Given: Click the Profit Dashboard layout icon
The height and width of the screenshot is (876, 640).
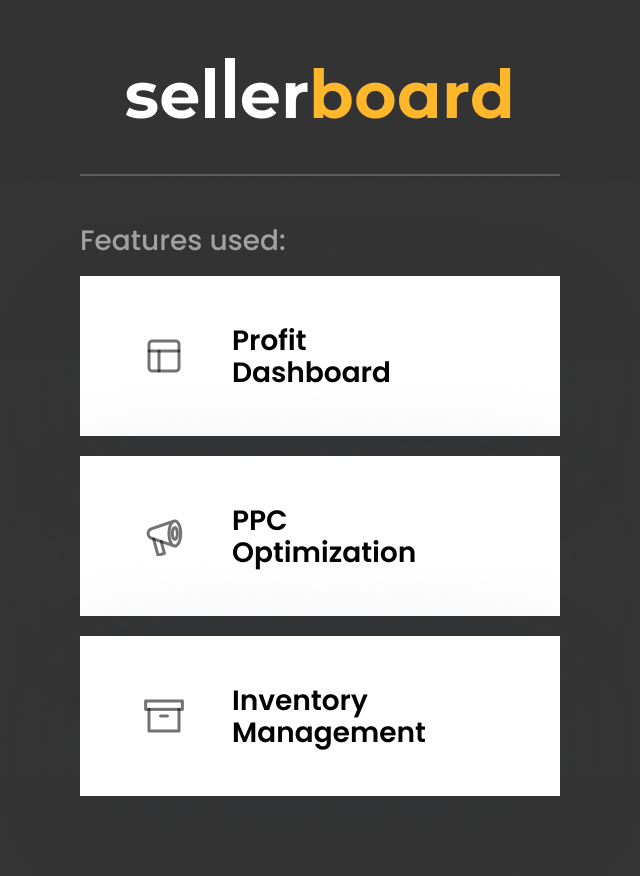Looking at the screenshot, I should coord(164,356).
